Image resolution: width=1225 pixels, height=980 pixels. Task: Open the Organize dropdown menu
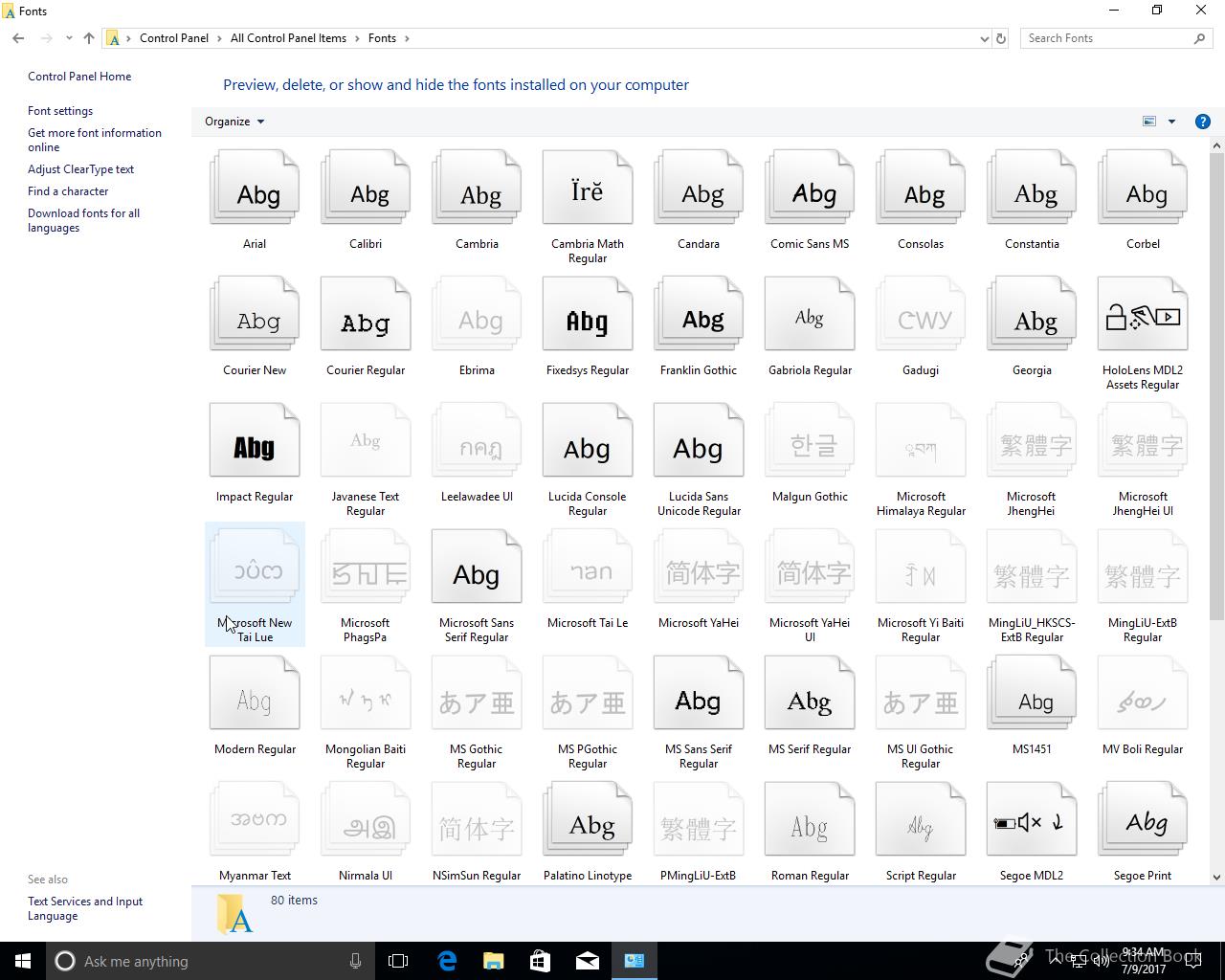click(234, 122)
